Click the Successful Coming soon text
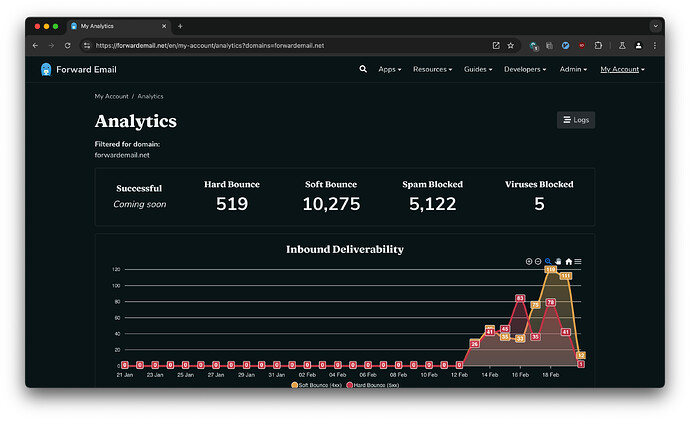690x421 pixels. click(139, 204)
